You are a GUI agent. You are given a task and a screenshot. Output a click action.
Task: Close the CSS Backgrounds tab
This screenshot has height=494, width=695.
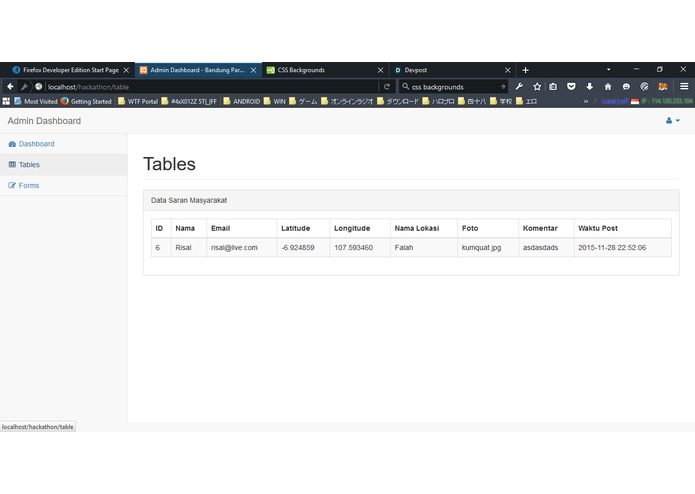click(x=380, y=70)
